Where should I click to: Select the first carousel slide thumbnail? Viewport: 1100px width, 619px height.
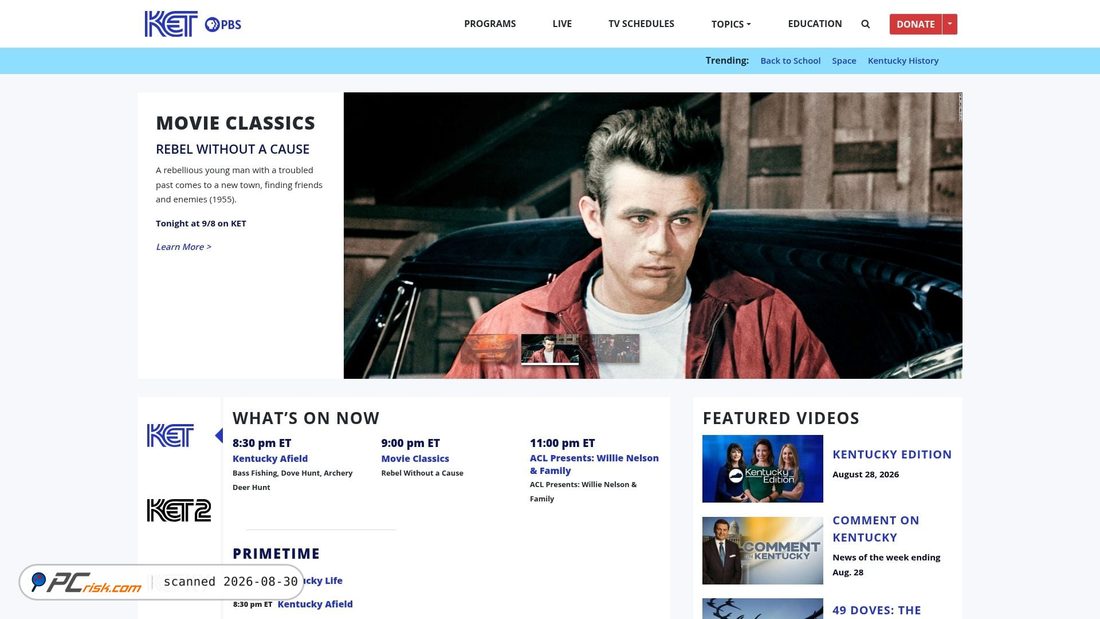click(490, 349)
